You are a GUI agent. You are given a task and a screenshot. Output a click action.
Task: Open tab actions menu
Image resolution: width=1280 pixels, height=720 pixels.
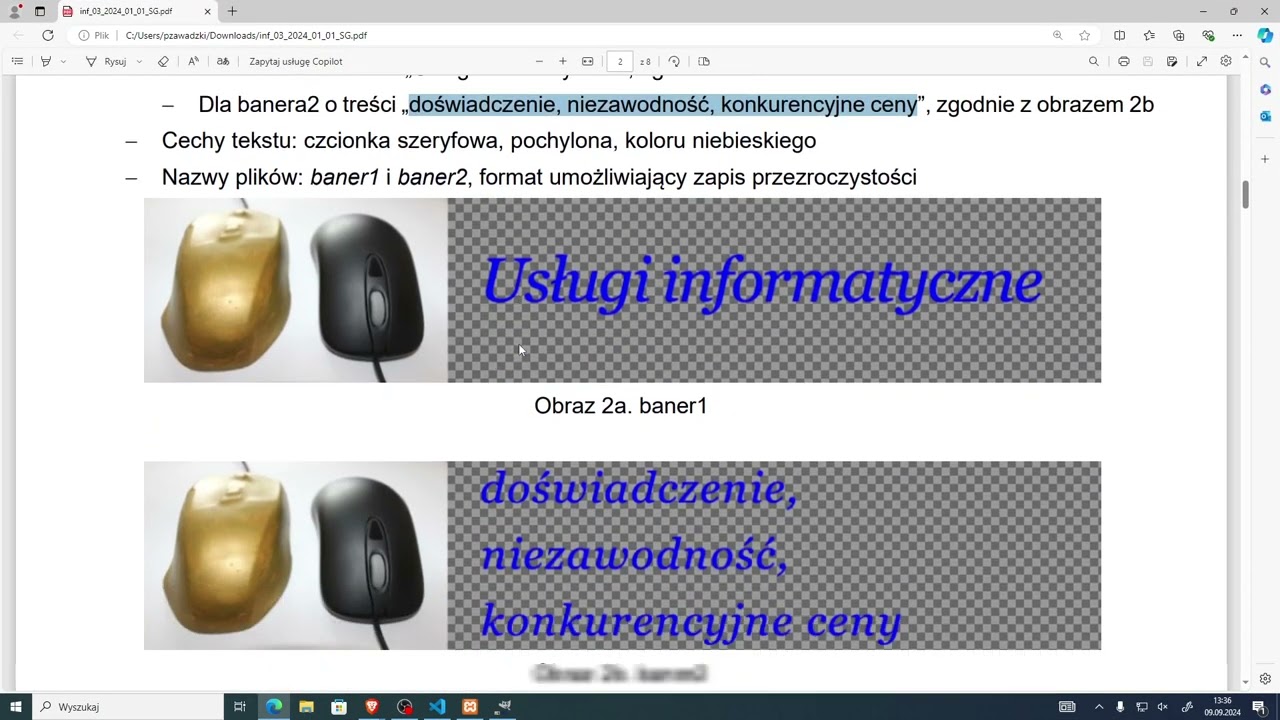coord(40,11)
